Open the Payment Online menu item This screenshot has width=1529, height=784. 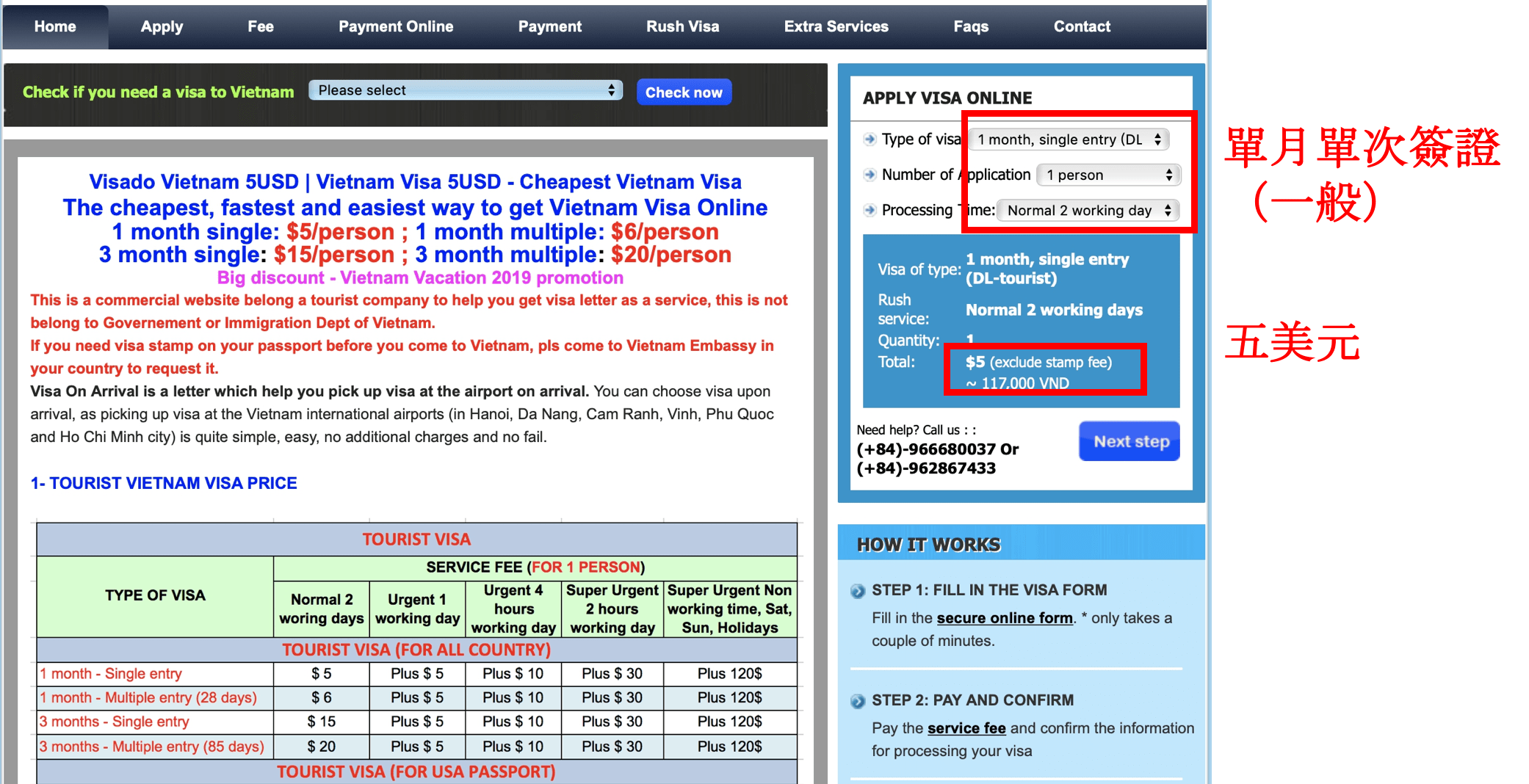tap(396, 27)
